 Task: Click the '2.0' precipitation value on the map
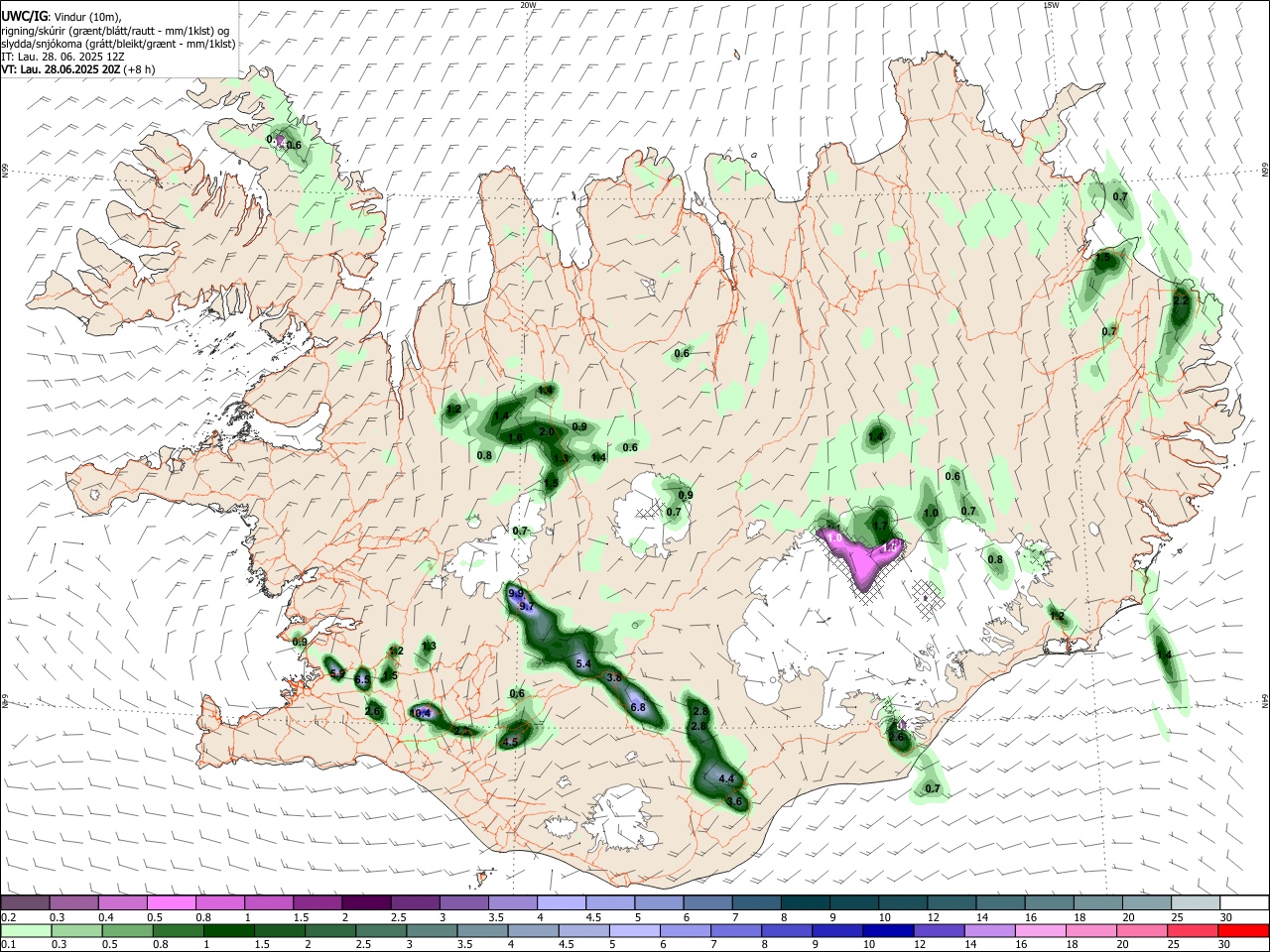coord(547,432)
